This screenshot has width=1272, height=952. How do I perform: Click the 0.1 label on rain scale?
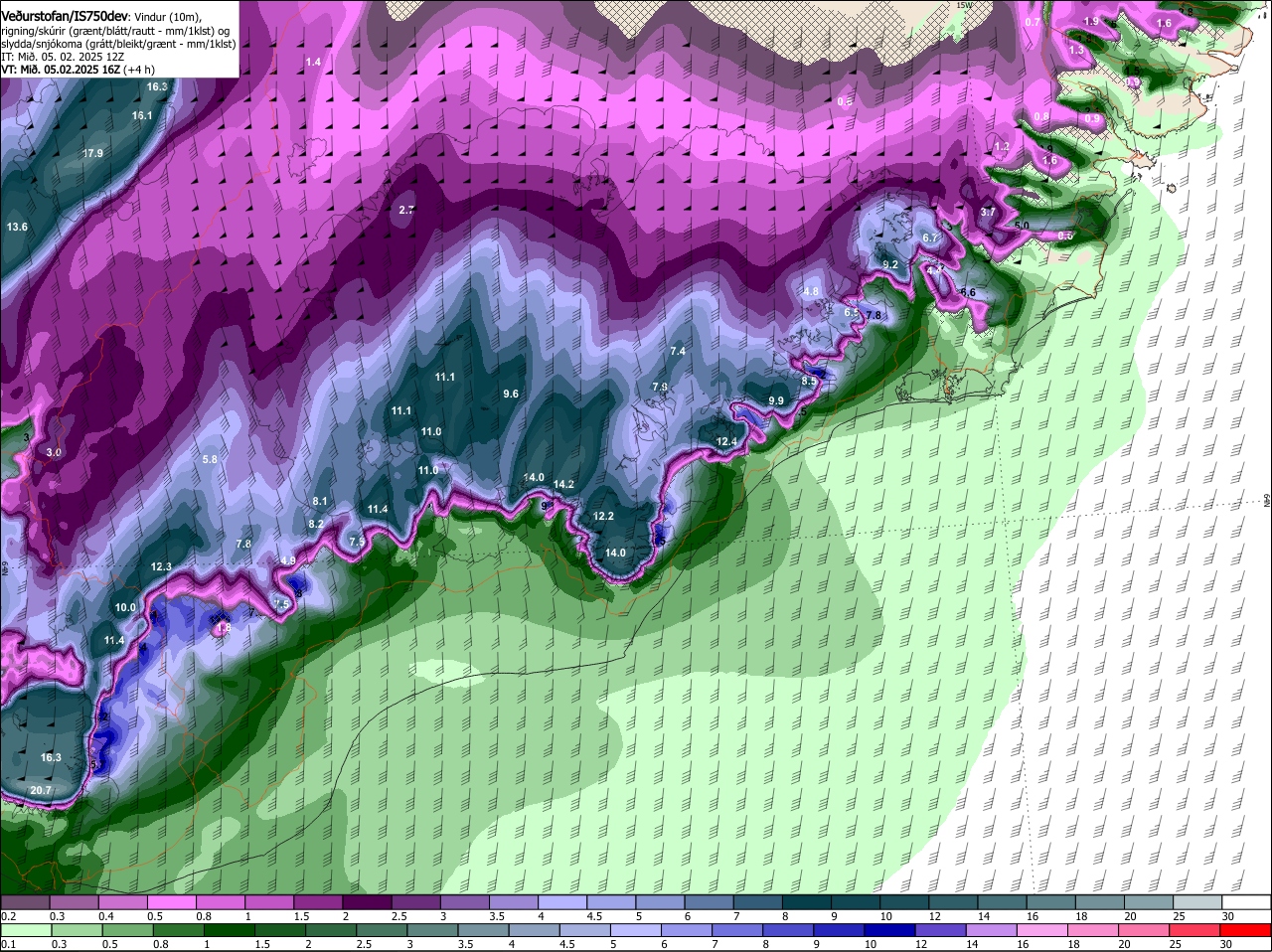coord(9,945)
